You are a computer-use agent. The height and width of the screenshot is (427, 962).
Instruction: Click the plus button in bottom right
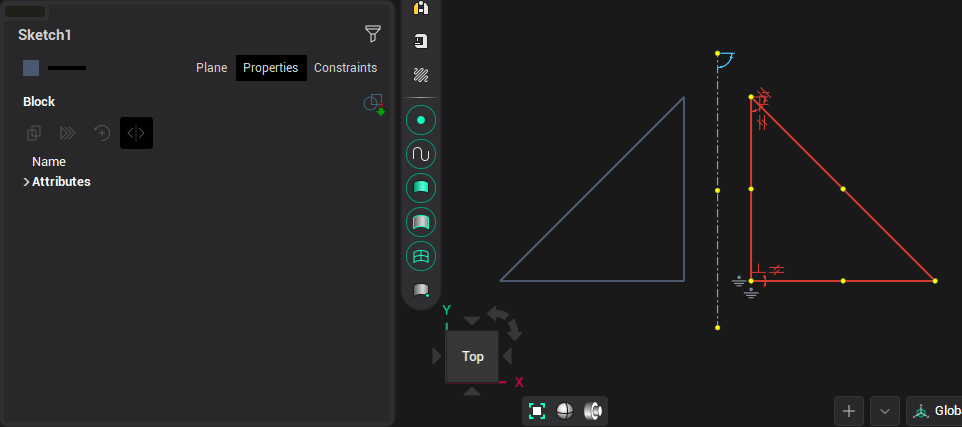pos(849,411)
